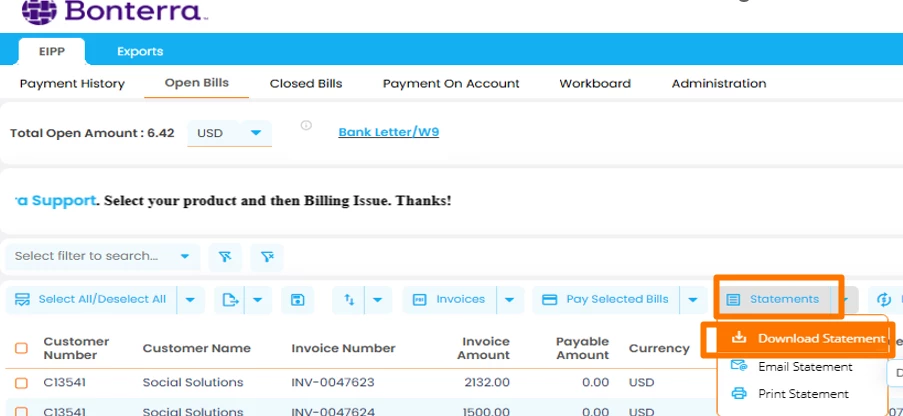Click Total Open Amount : 6.42 text

click(92, 133)
